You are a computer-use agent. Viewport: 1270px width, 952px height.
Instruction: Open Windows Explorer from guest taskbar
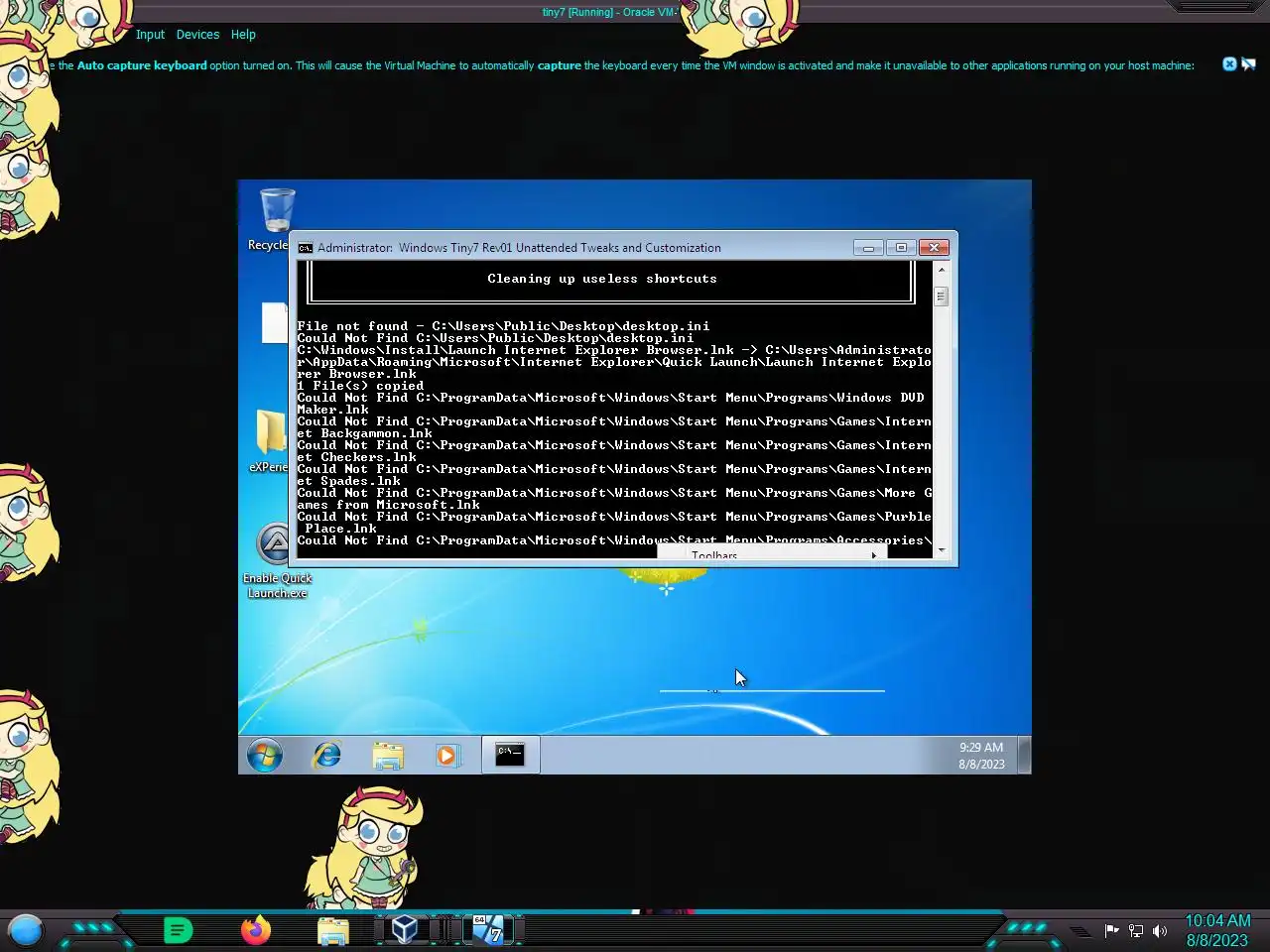388,756
